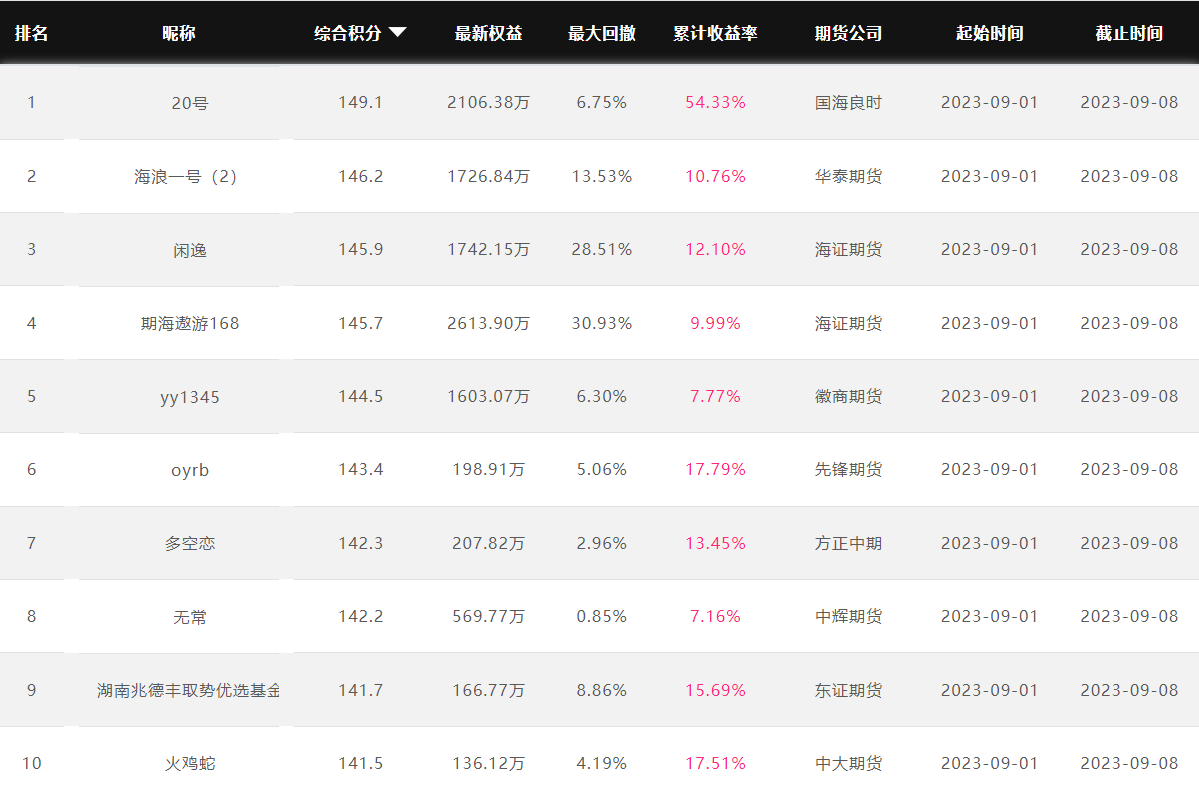Select the equity value 1726.84万

coord(489,177)
